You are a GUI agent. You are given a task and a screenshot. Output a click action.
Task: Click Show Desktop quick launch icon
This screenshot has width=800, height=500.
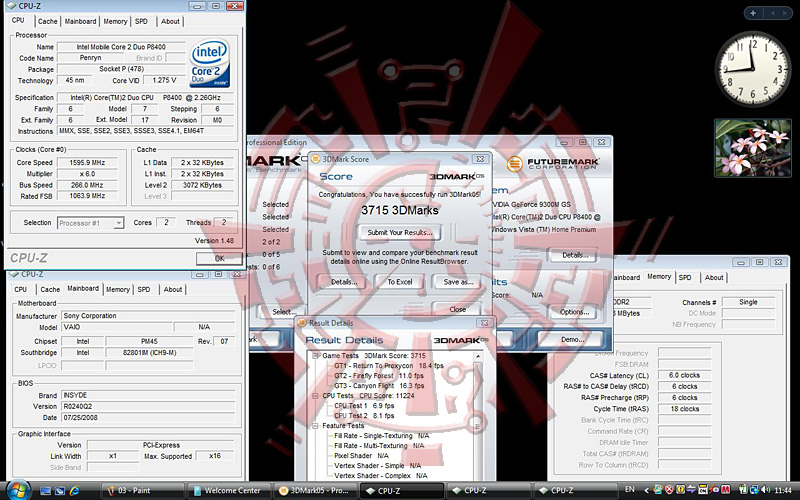point(45,491)
